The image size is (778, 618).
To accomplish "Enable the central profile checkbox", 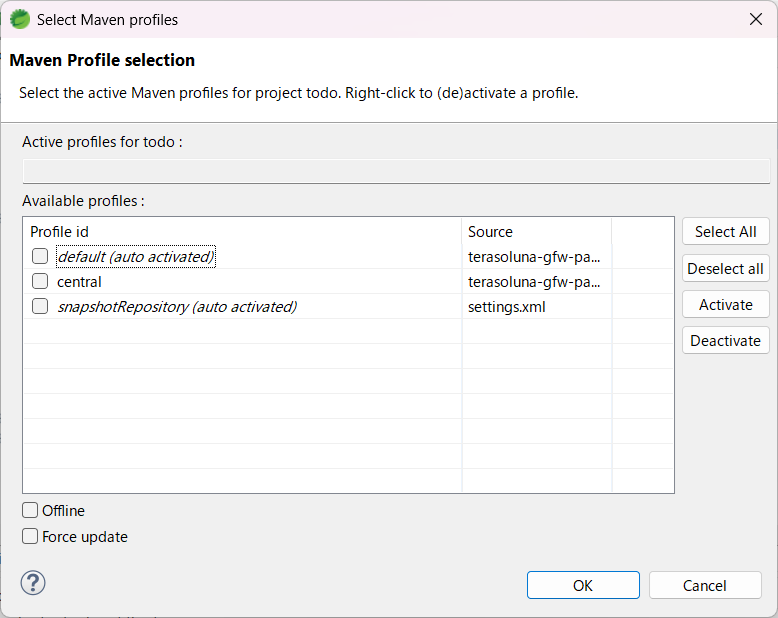I will pos(40,281).
